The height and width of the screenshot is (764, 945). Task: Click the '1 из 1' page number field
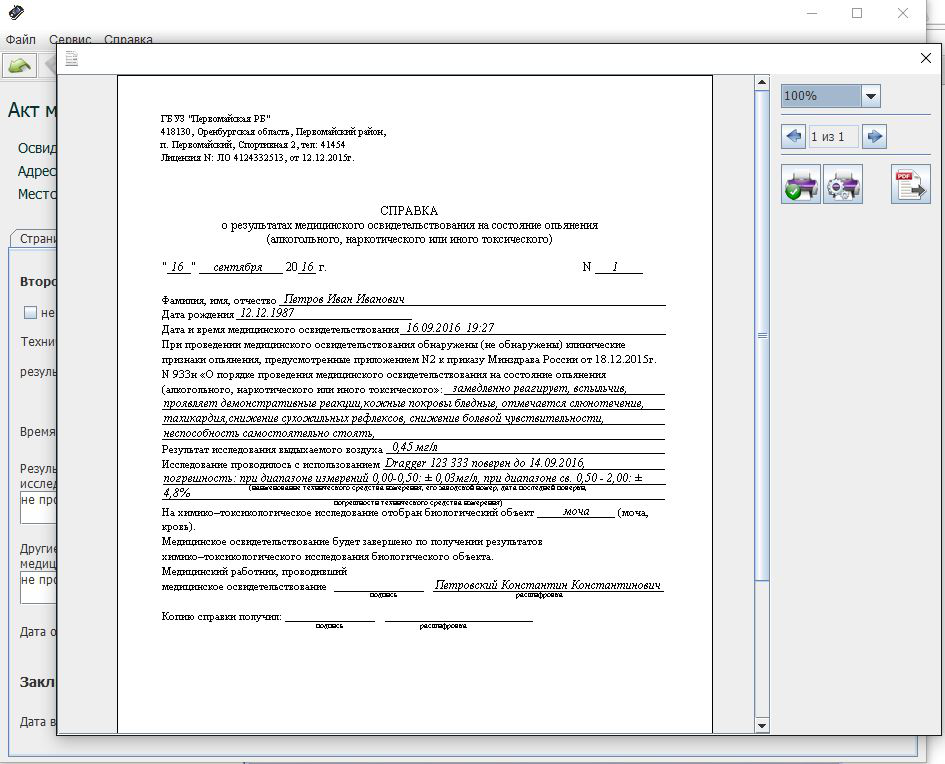tap(833, 136)
